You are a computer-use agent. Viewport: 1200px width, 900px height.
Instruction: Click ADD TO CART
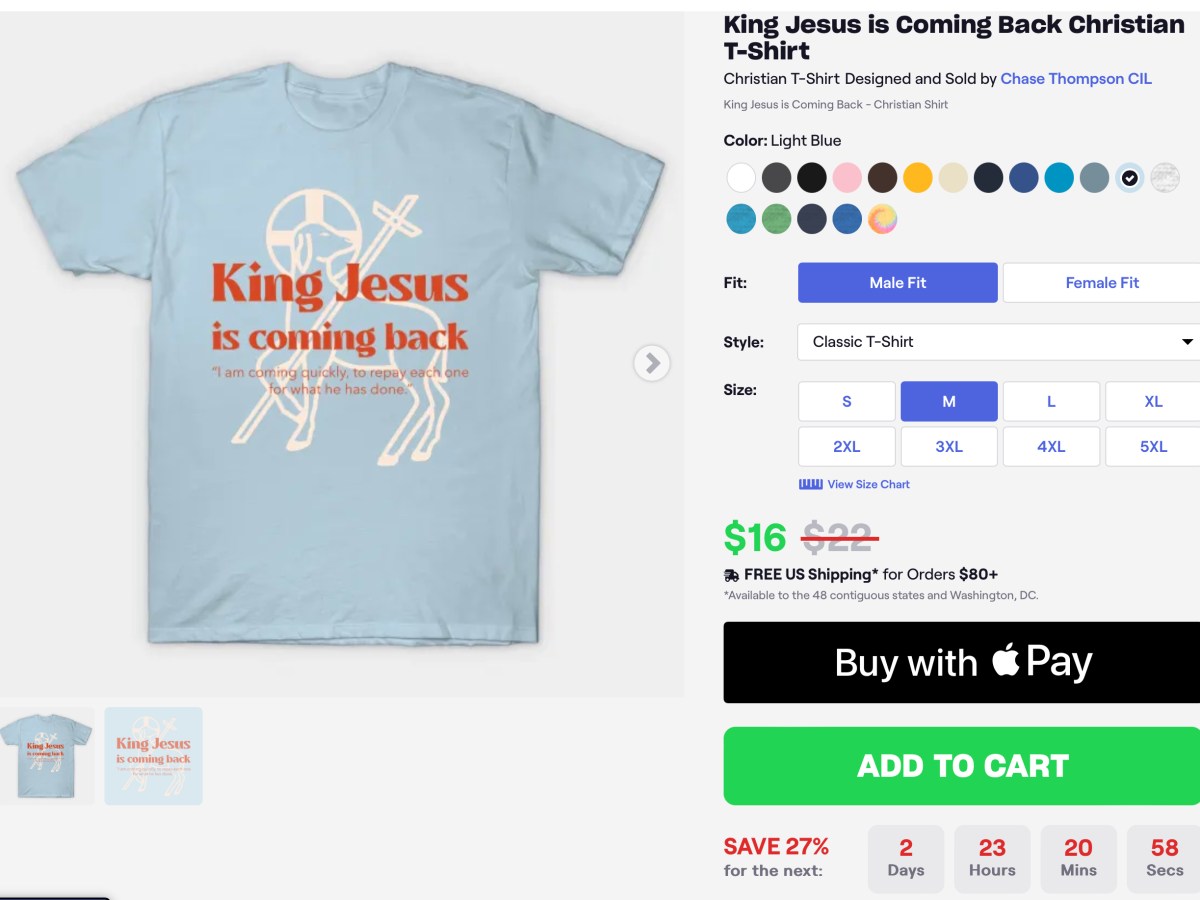point(961,765)
